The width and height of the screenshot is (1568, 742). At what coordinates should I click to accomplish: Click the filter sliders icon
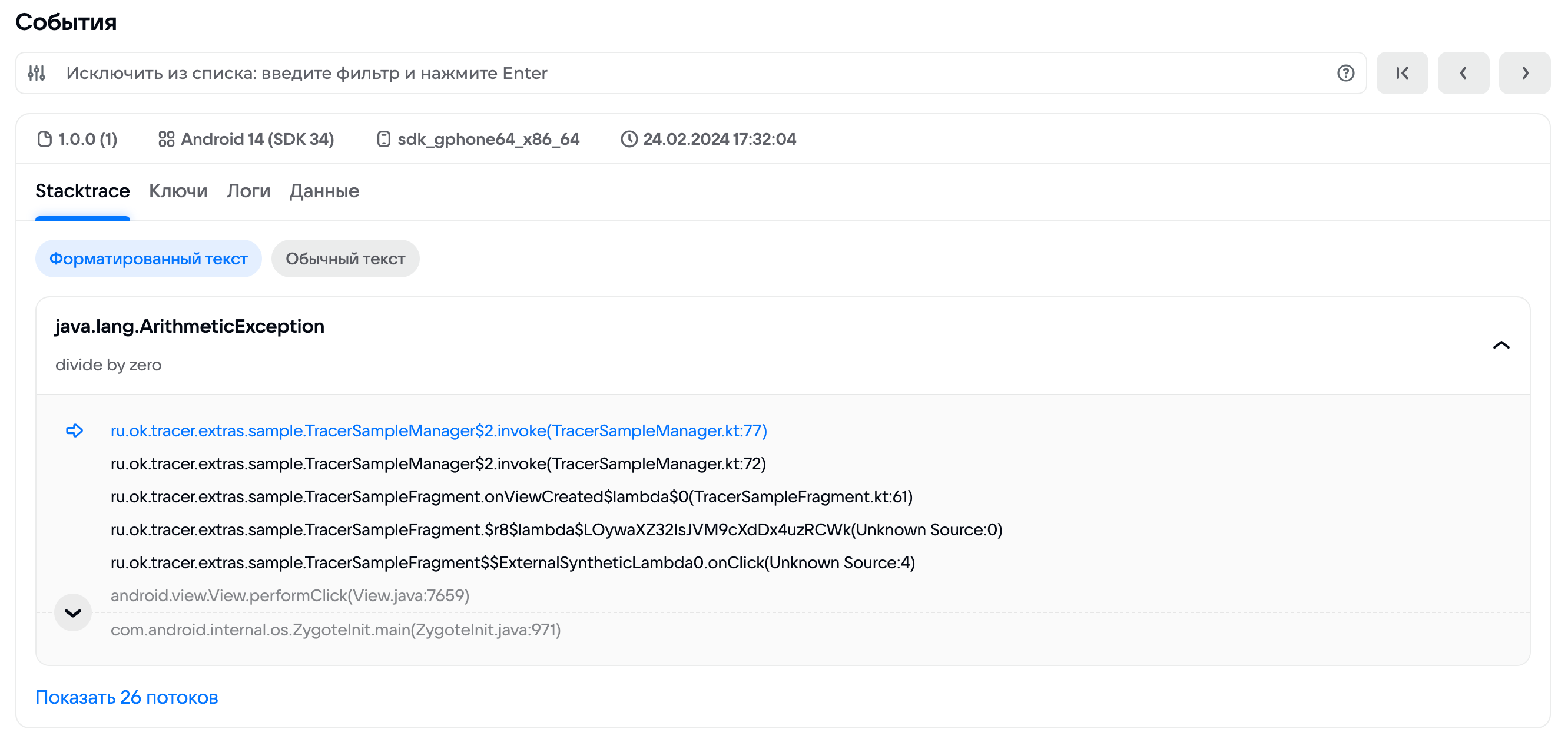pos(37,73)
